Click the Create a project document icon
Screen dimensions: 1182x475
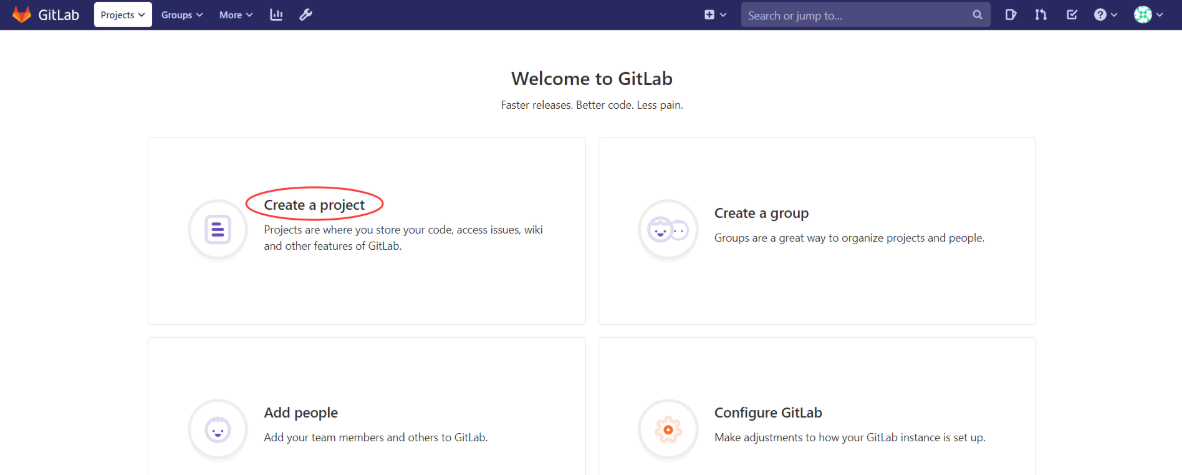tap(218, 229)
